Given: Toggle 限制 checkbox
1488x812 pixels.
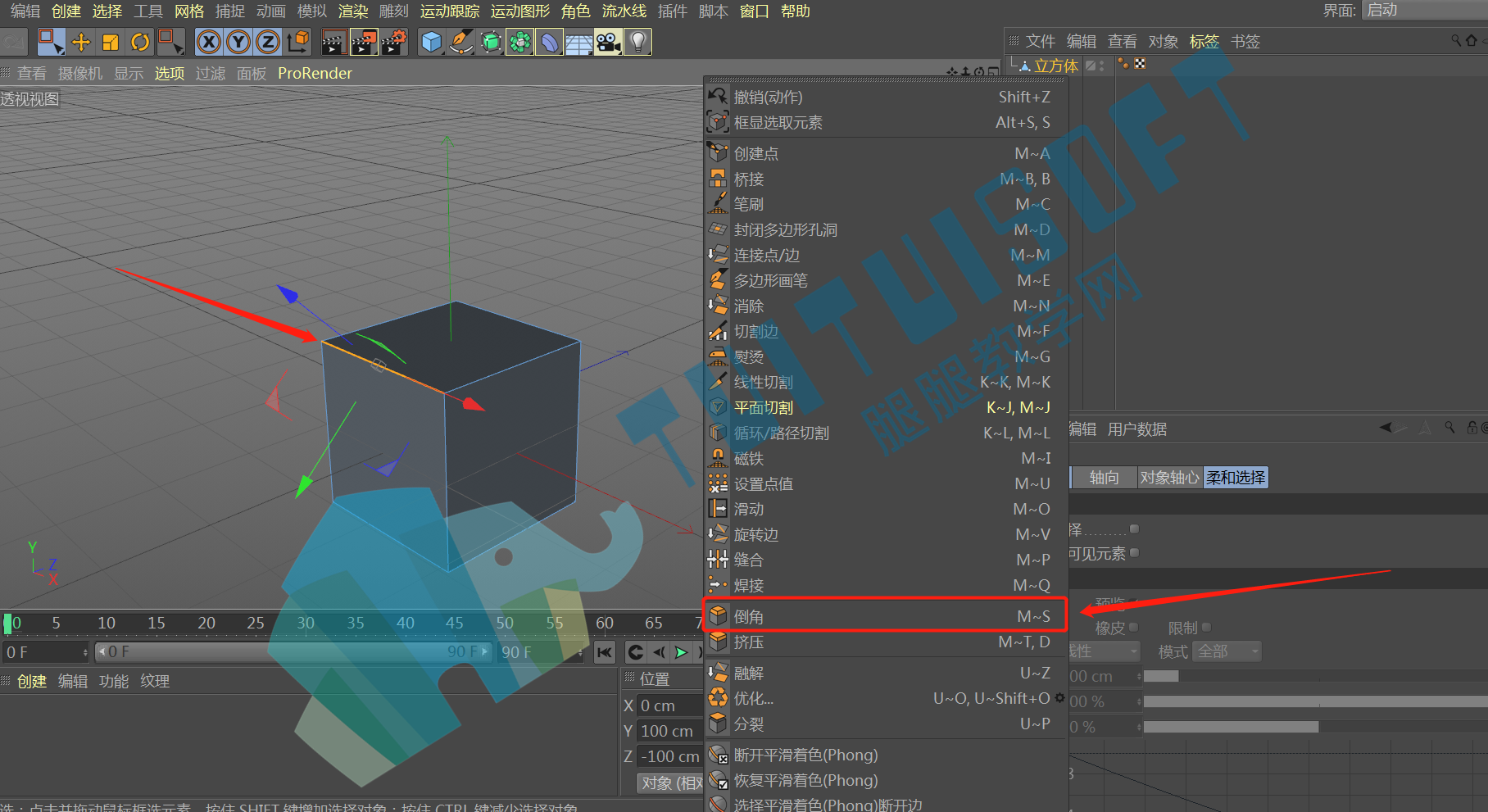Looking at the screenshot, I should (1206, 627).
